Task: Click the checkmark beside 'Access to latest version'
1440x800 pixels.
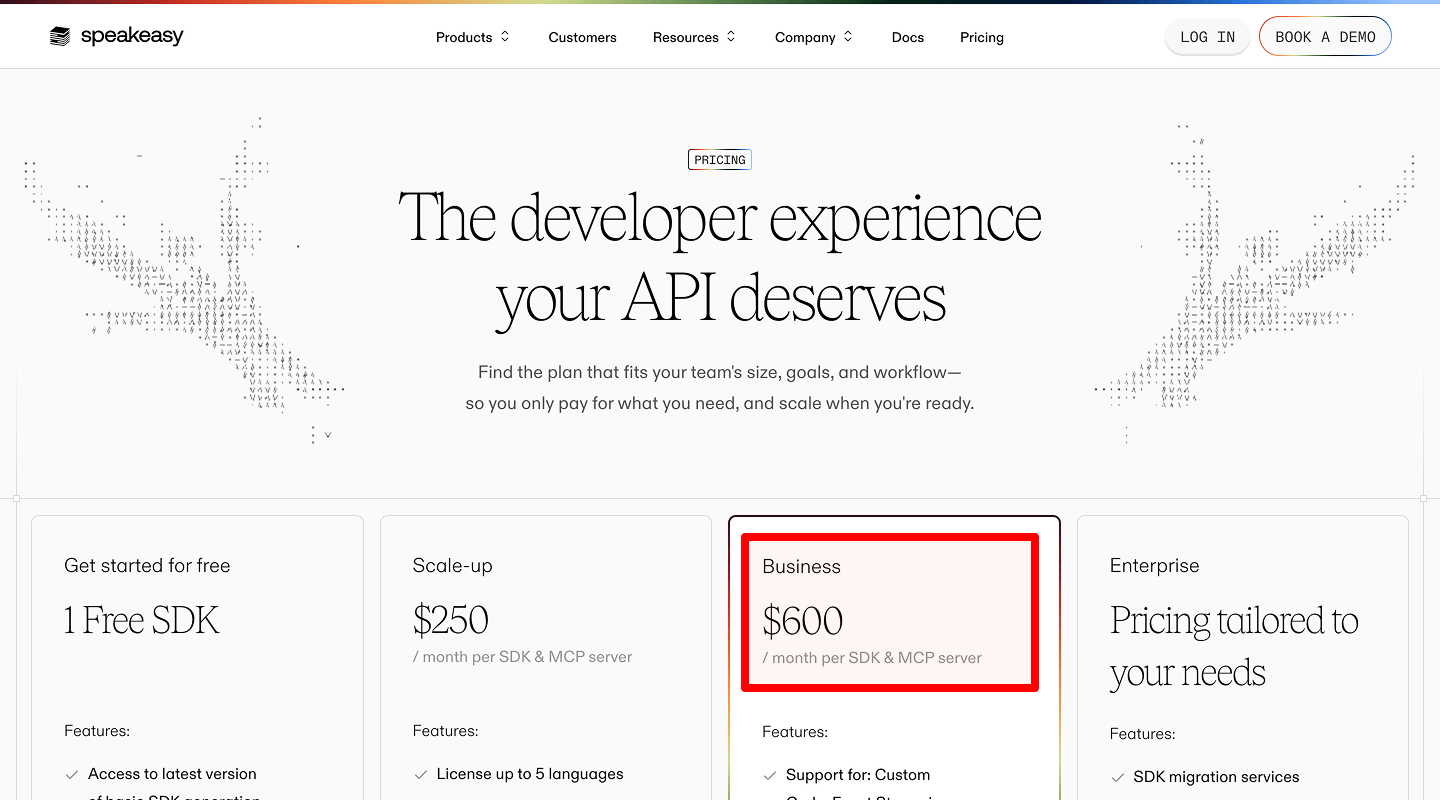Action: 72,774
